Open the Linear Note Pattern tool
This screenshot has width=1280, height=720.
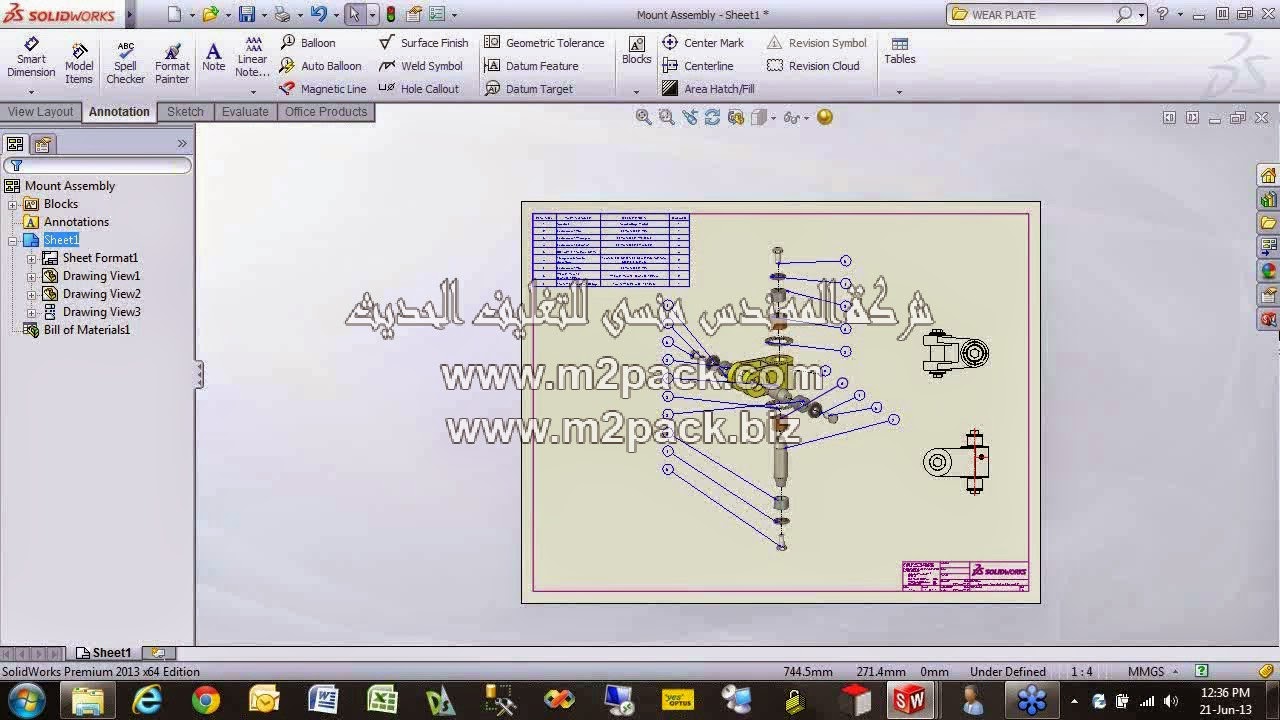coord(252,58)
